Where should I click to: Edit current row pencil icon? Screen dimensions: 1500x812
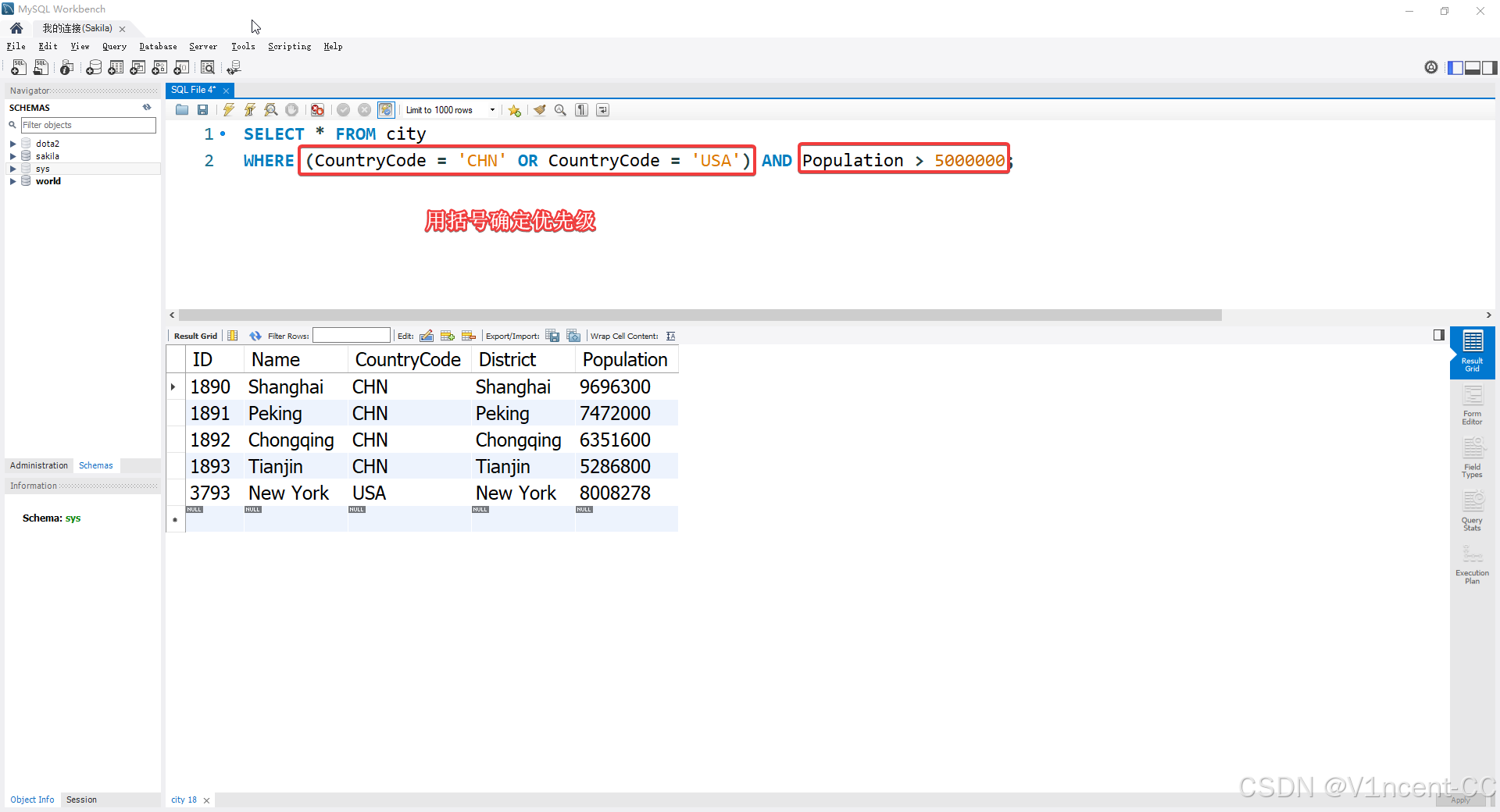pos(427,336)
